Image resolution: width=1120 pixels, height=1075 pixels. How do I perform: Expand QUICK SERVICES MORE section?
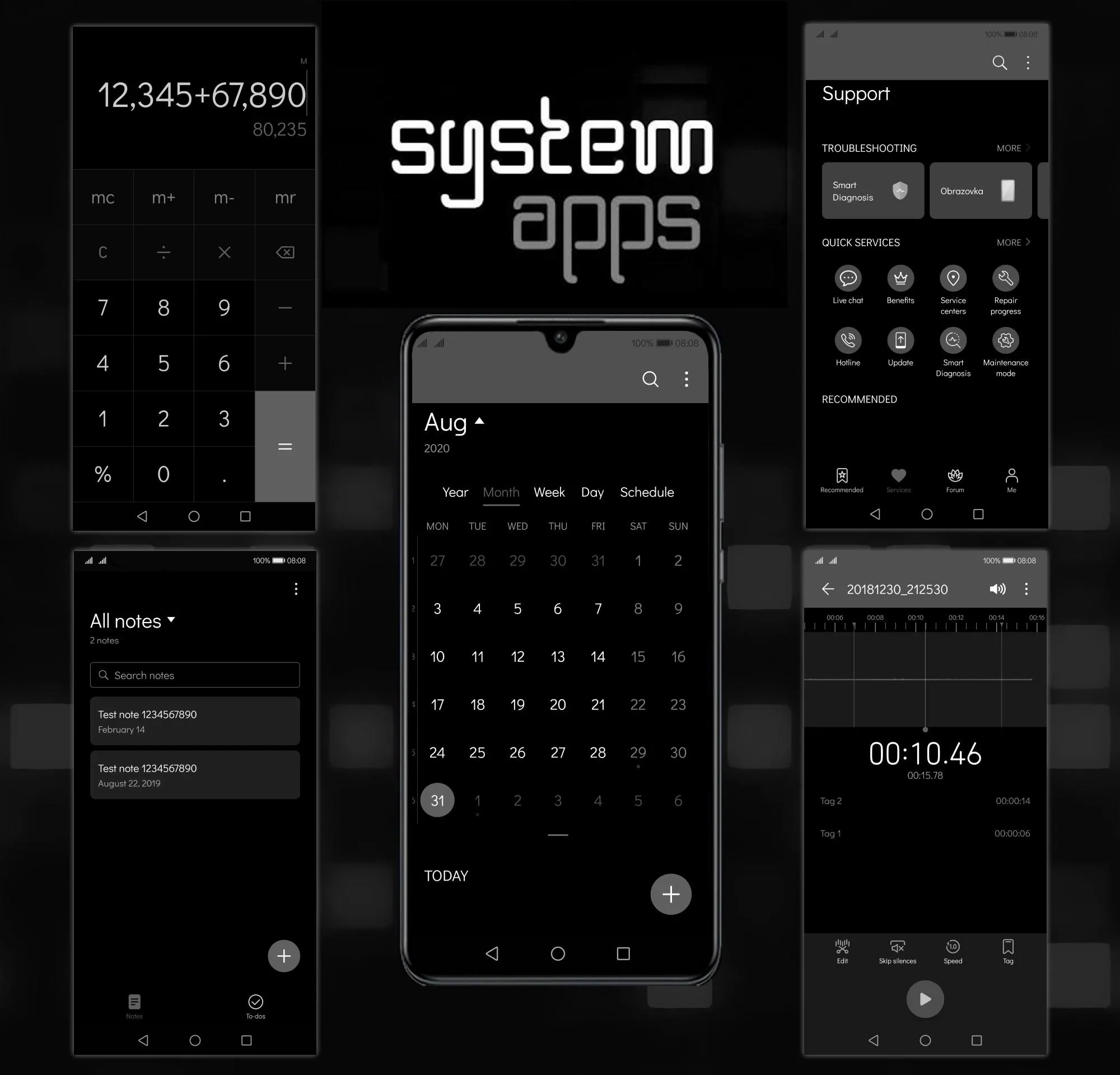[x=1013, y=242]
